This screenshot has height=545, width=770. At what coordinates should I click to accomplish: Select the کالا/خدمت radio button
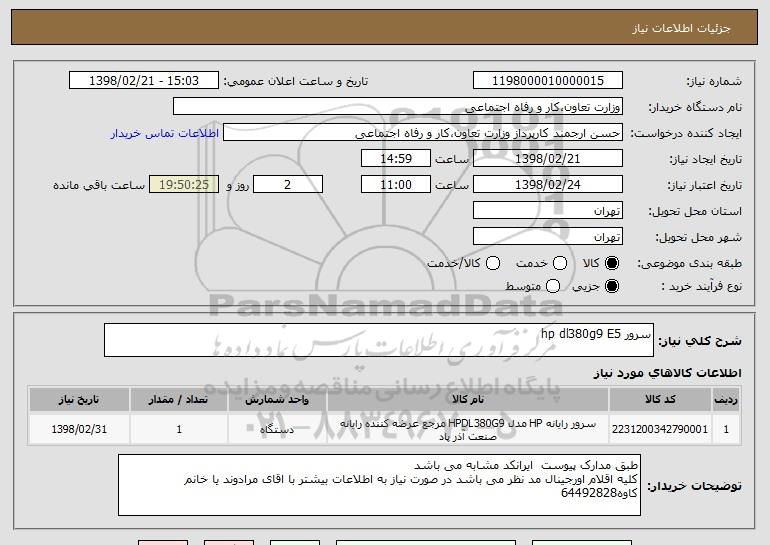[493, 264]
